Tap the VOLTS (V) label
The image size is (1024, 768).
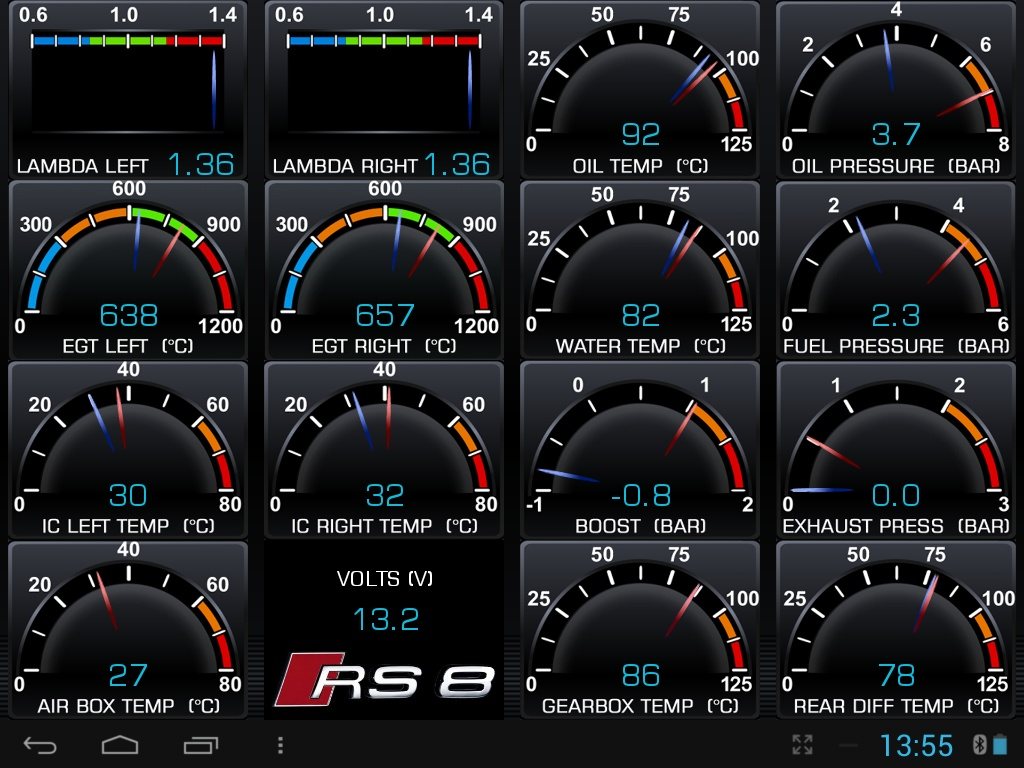pyautogui.click(x=385, y=579)
